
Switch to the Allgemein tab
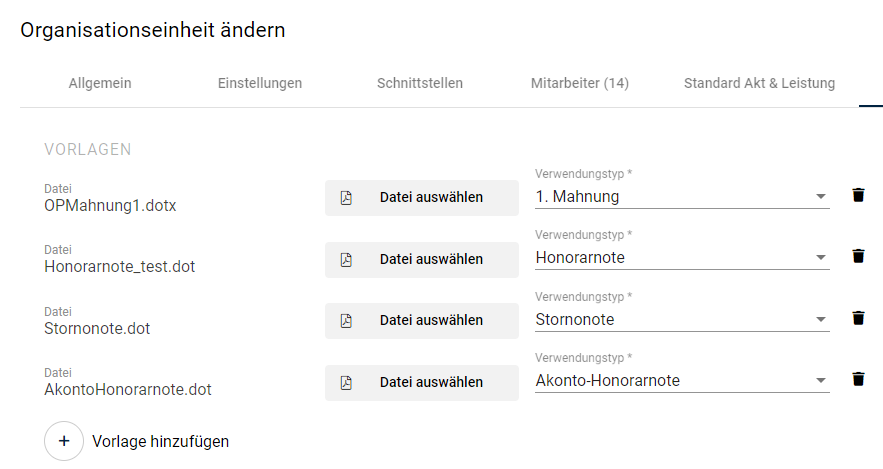(100, 83)
